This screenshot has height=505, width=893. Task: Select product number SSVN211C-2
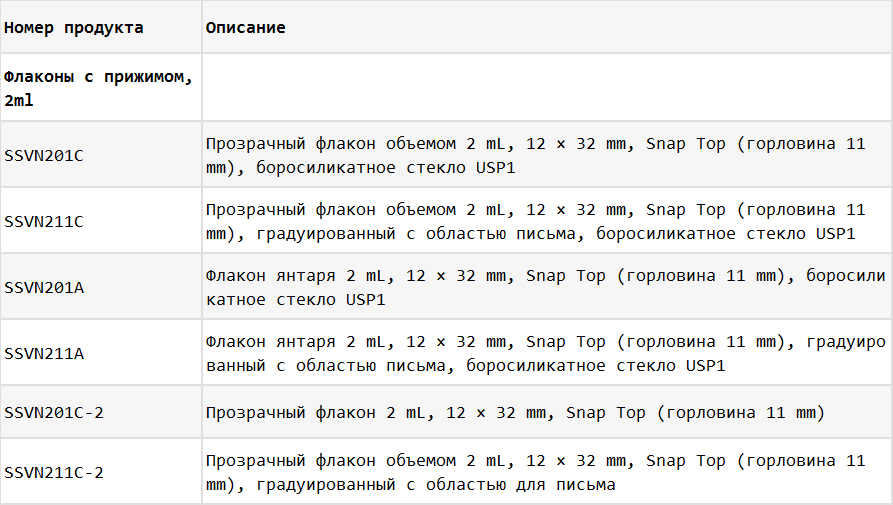(x=54, y=473)
